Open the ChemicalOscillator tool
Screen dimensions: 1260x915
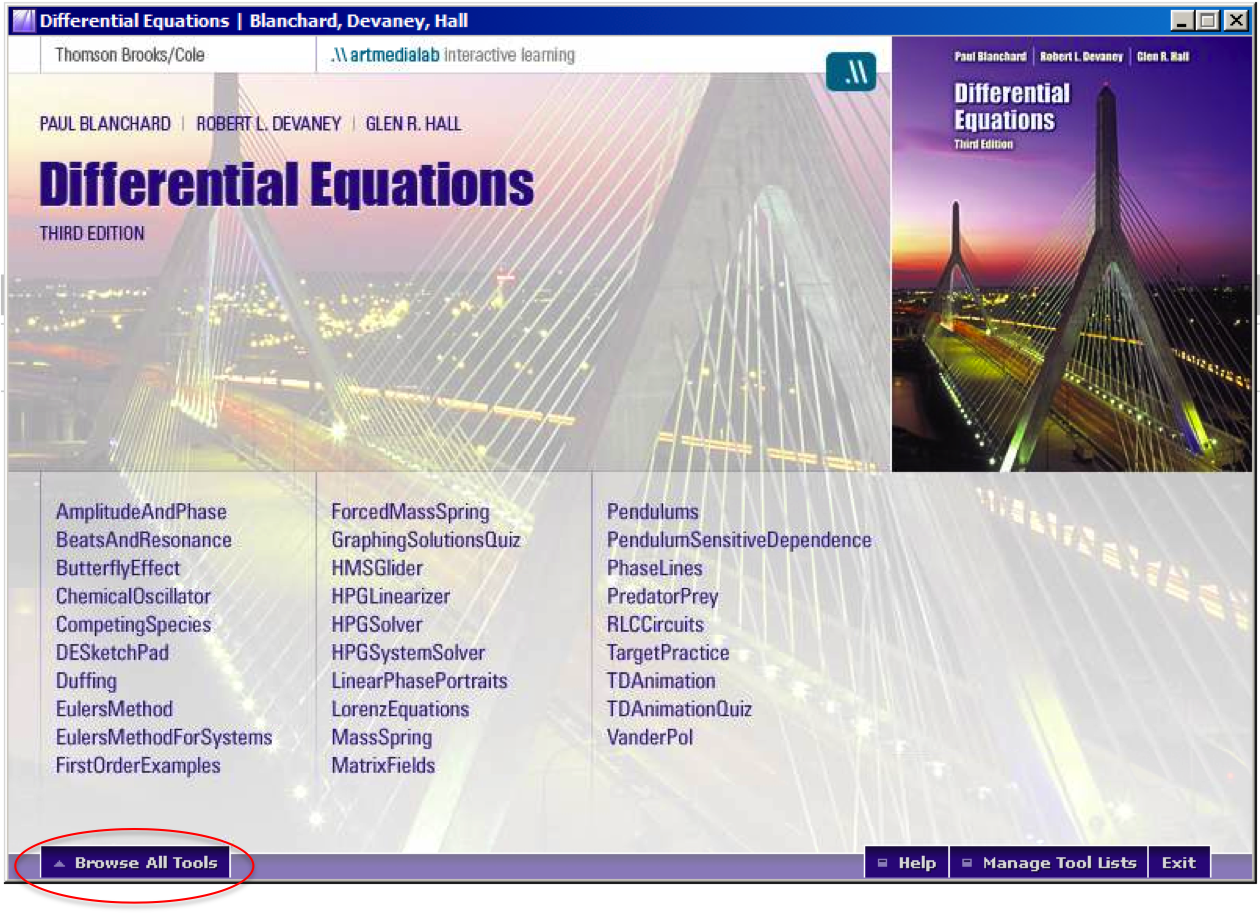(134, 596)
